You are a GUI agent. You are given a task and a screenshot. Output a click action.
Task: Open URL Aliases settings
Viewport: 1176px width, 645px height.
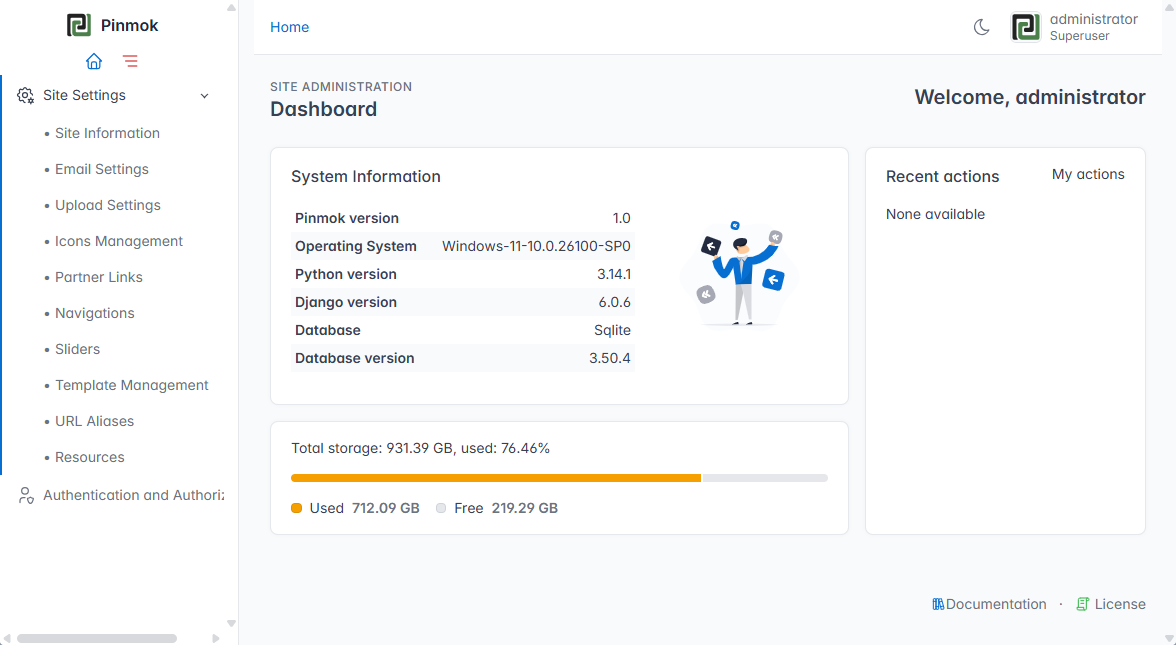(94, 422)
